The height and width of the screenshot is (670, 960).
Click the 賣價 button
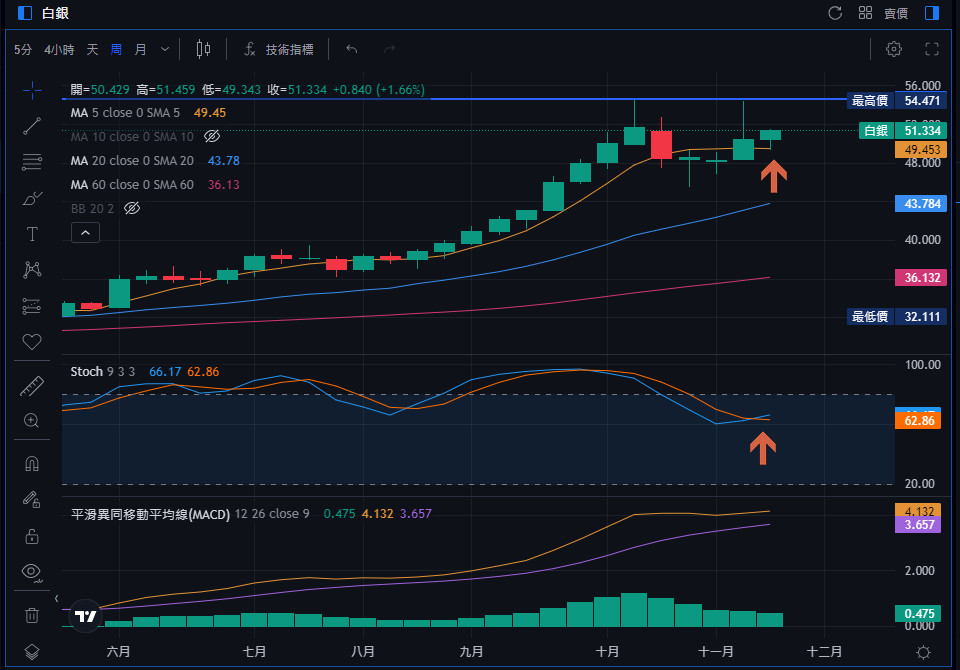896,13
